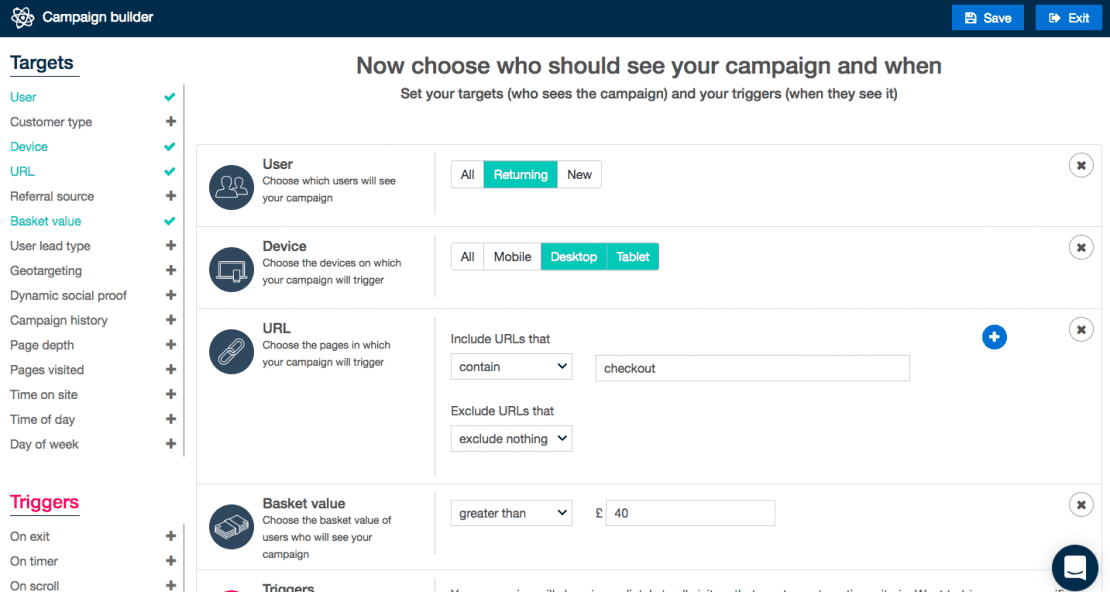Click the Campaign builder atom logo

click(23, 18)
